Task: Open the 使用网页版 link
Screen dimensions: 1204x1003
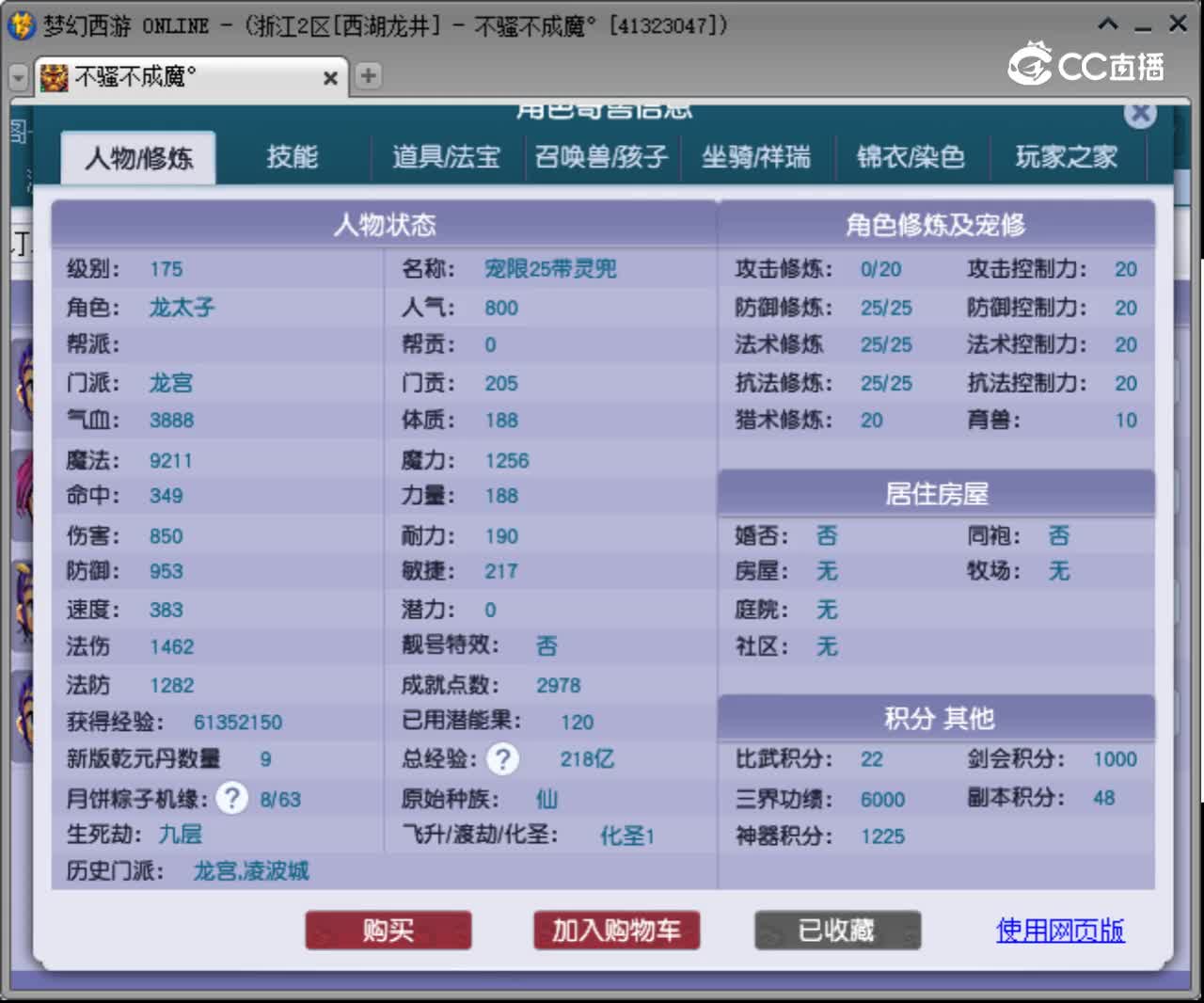Action: pos(1060,931)
